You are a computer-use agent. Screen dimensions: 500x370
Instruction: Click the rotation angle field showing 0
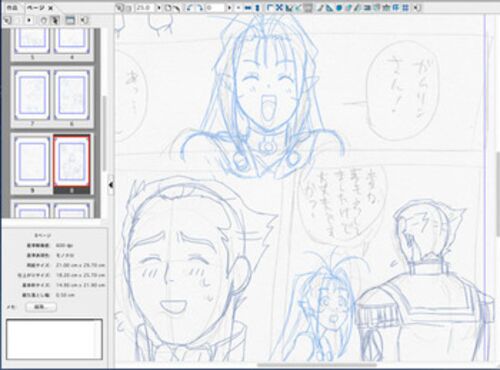215,8
